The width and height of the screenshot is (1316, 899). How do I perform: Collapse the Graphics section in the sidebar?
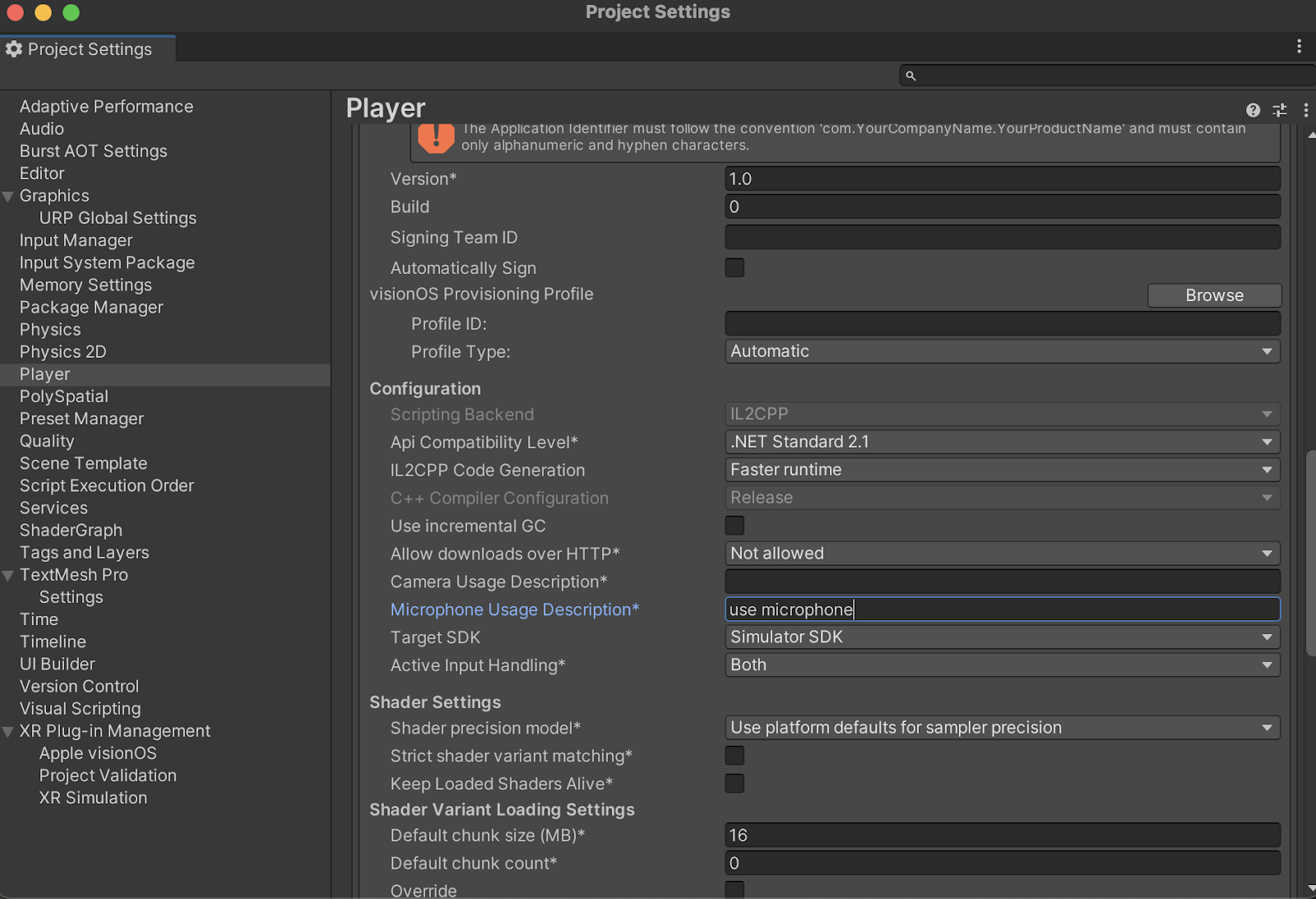[x=7, y=196]
